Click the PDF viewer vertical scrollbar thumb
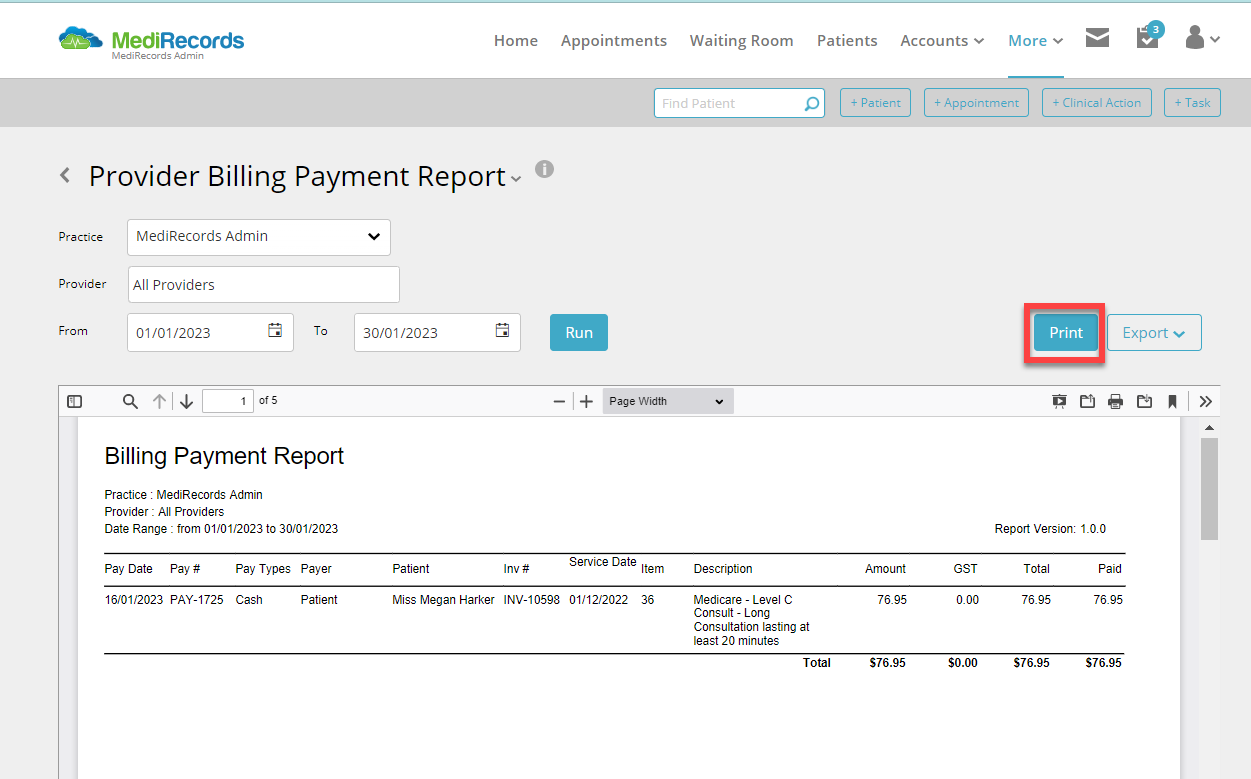1251x779 pixels. (x=1209, y=489)
